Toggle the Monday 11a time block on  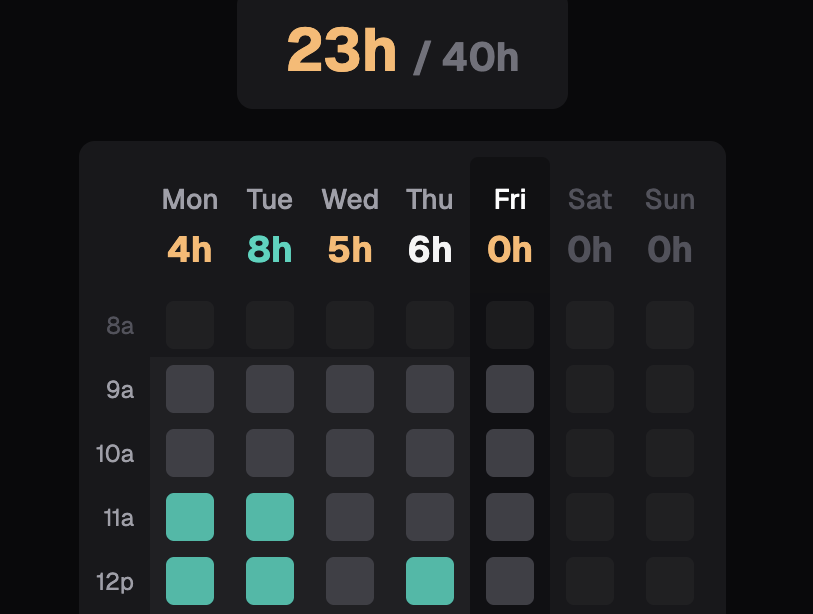(190, 517)
